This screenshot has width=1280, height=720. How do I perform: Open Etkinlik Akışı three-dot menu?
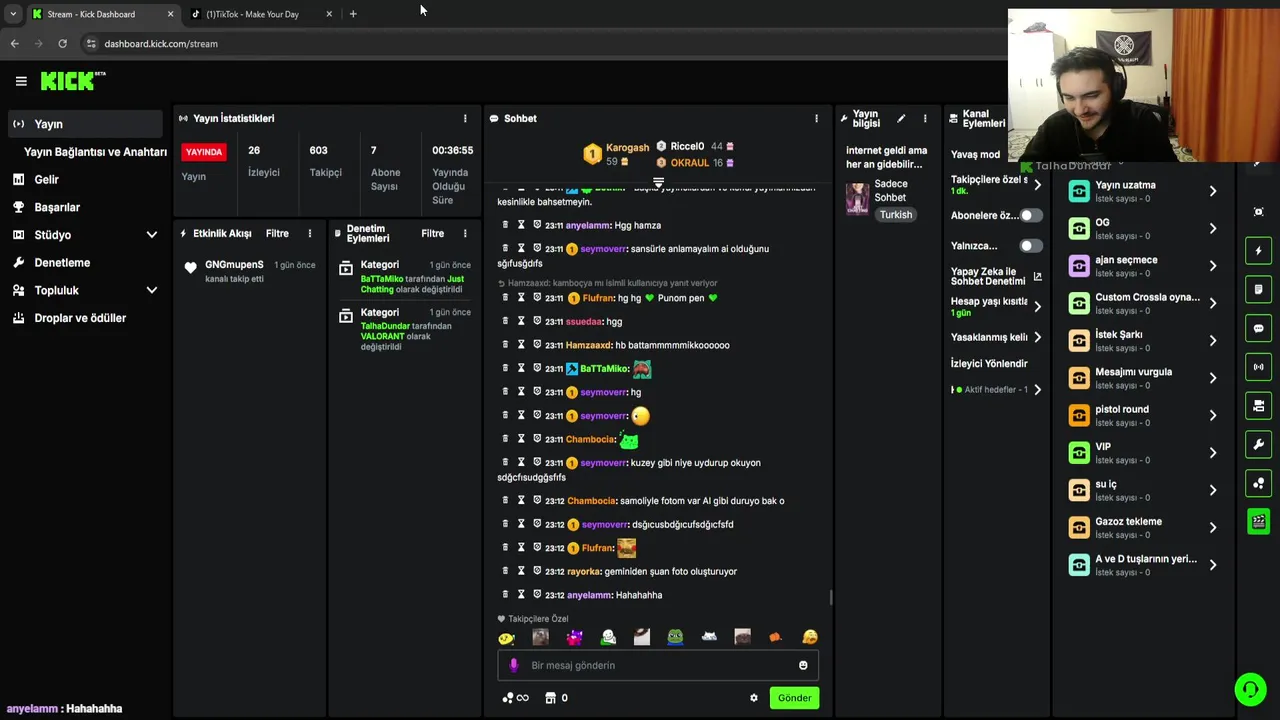click(310, 233)
